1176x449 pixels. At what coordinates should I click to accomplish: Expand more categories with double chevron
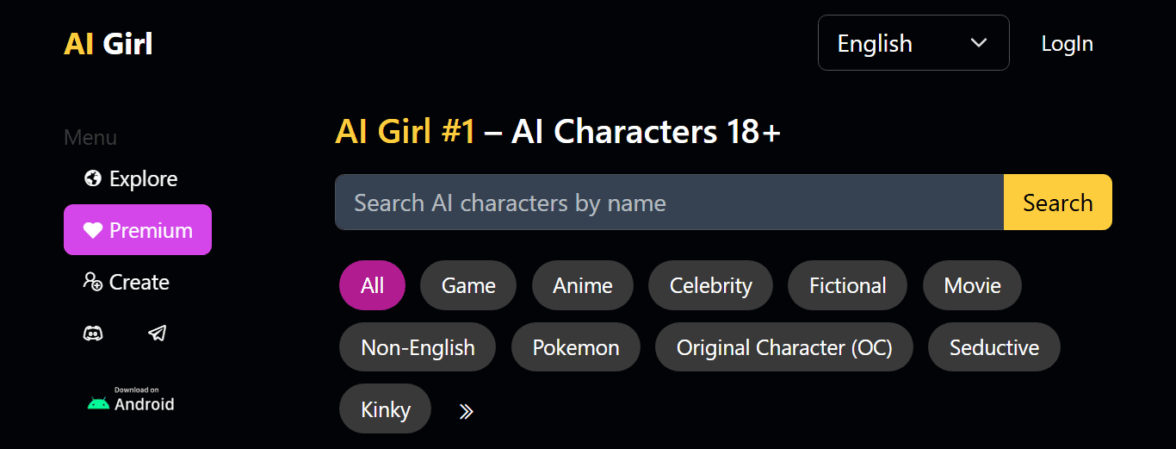(465, 411)
